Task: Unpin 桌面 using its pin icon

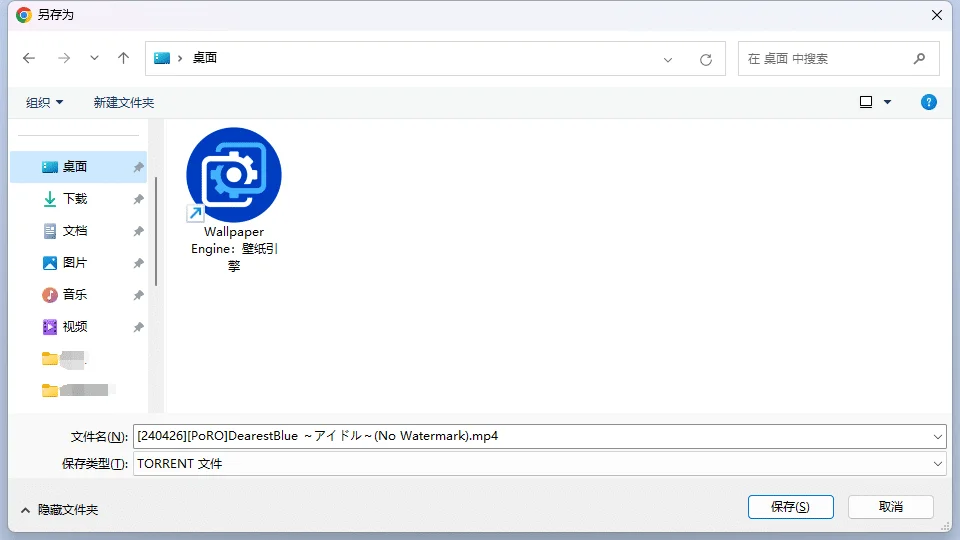Action: pos(138,167)
